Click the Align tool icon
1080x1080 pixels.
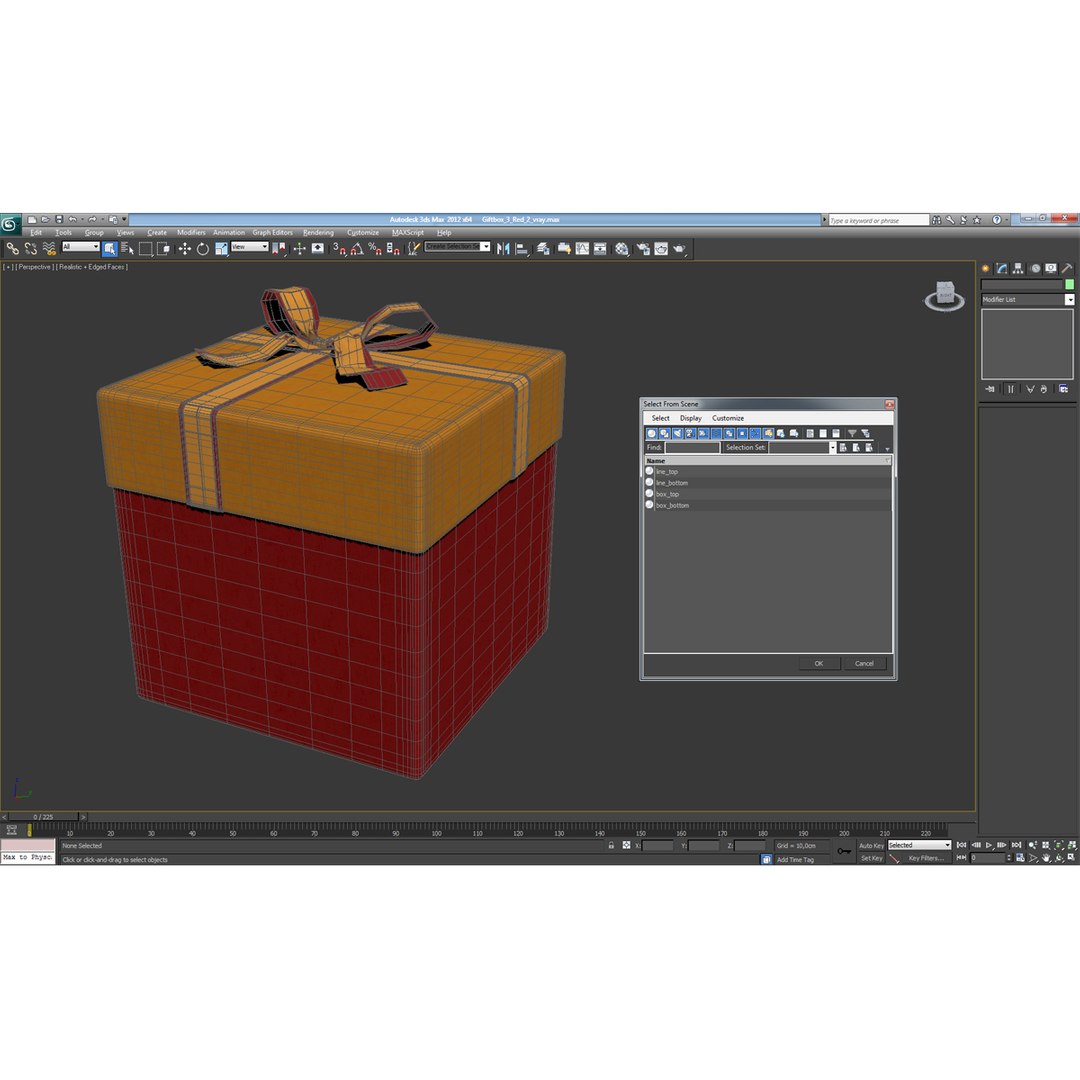tap(521, 249)
